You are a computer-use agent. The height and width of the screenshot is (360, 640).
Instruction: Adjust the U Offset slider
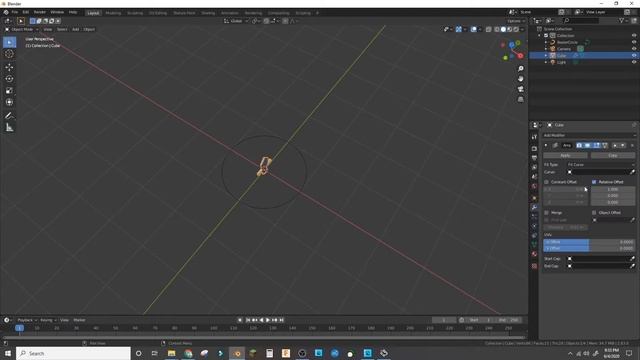point(589,242)
